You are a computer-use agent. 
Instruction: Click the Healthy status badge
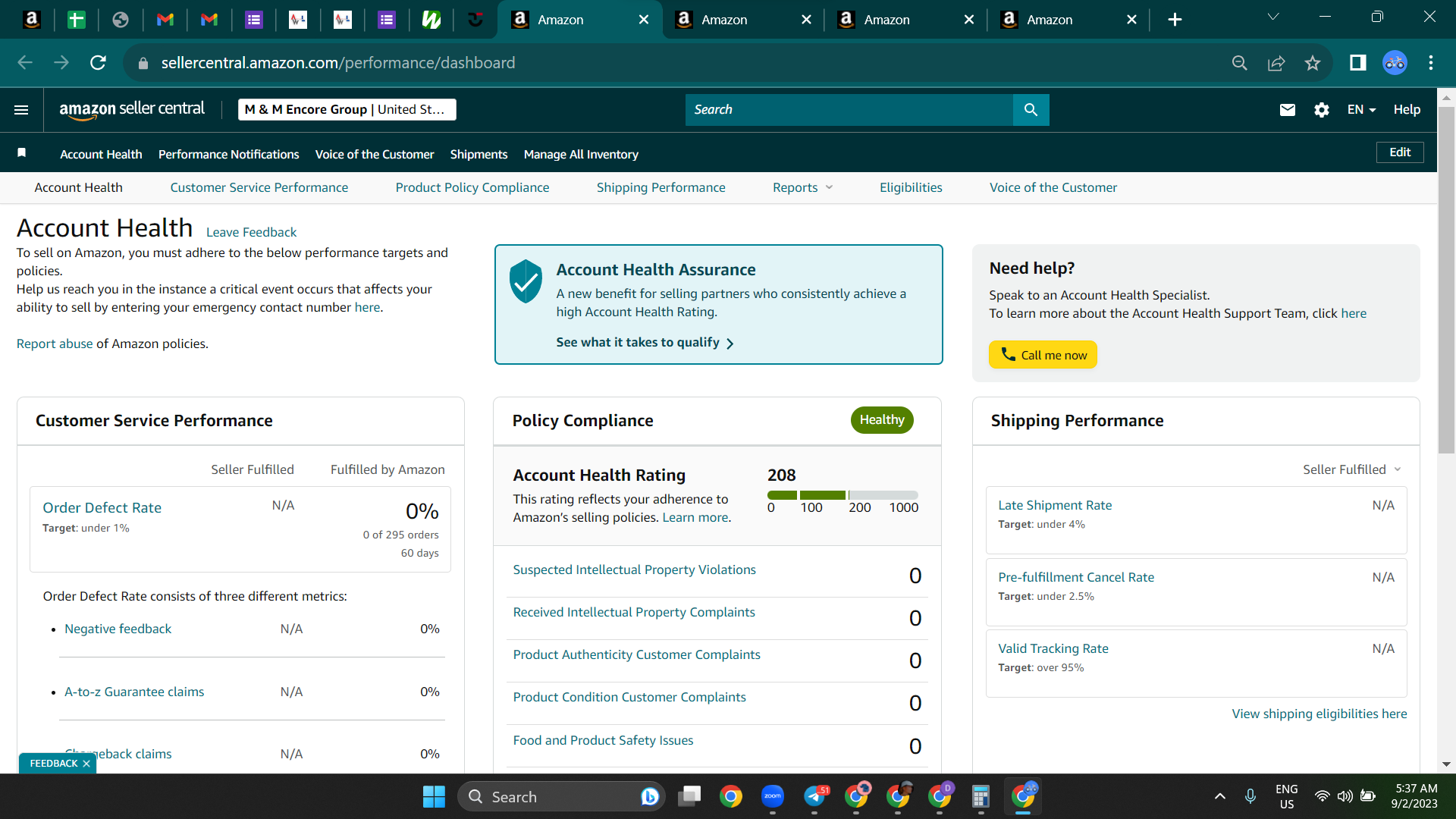tap(882, 420)
